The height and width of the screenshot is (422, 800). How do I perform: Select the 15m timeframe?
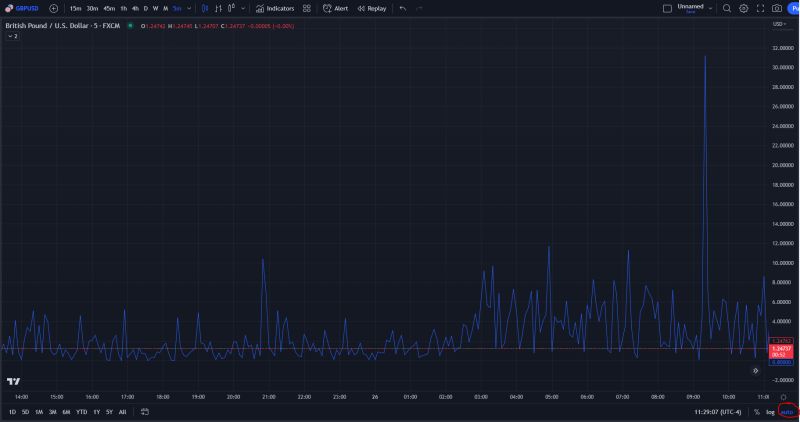point(76,9)
